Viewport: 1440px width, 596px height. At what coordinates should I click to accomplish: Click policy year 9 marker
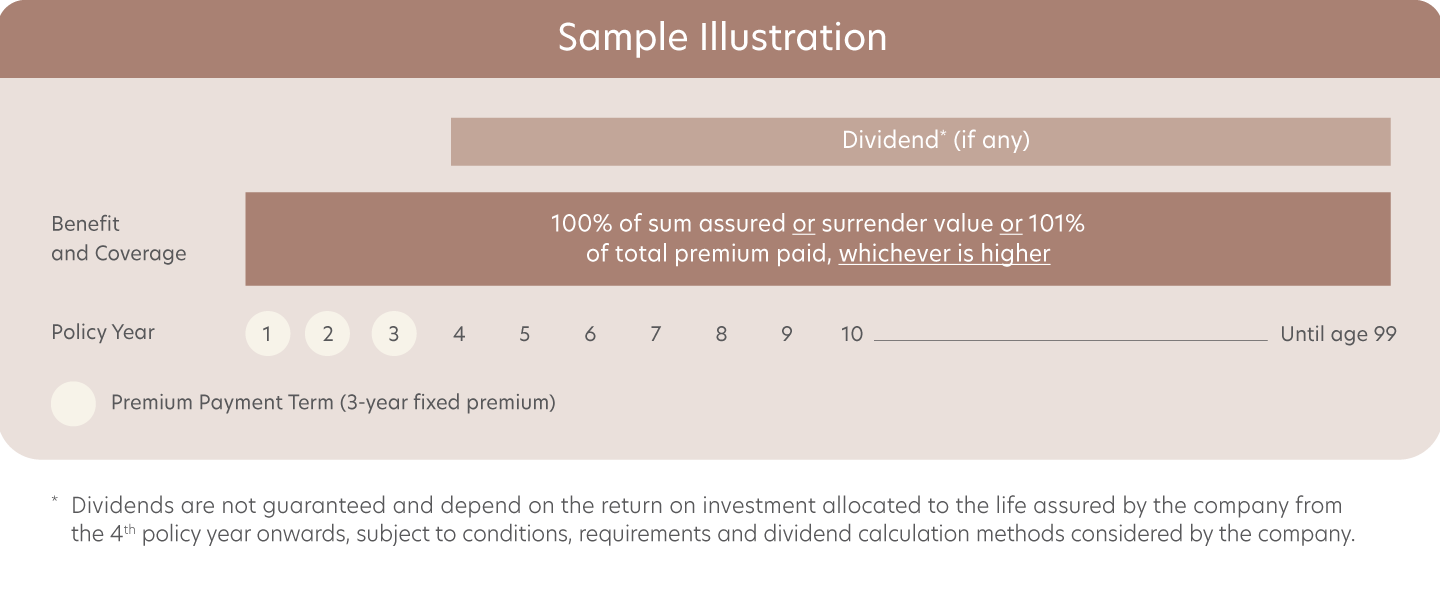(786, 334)
